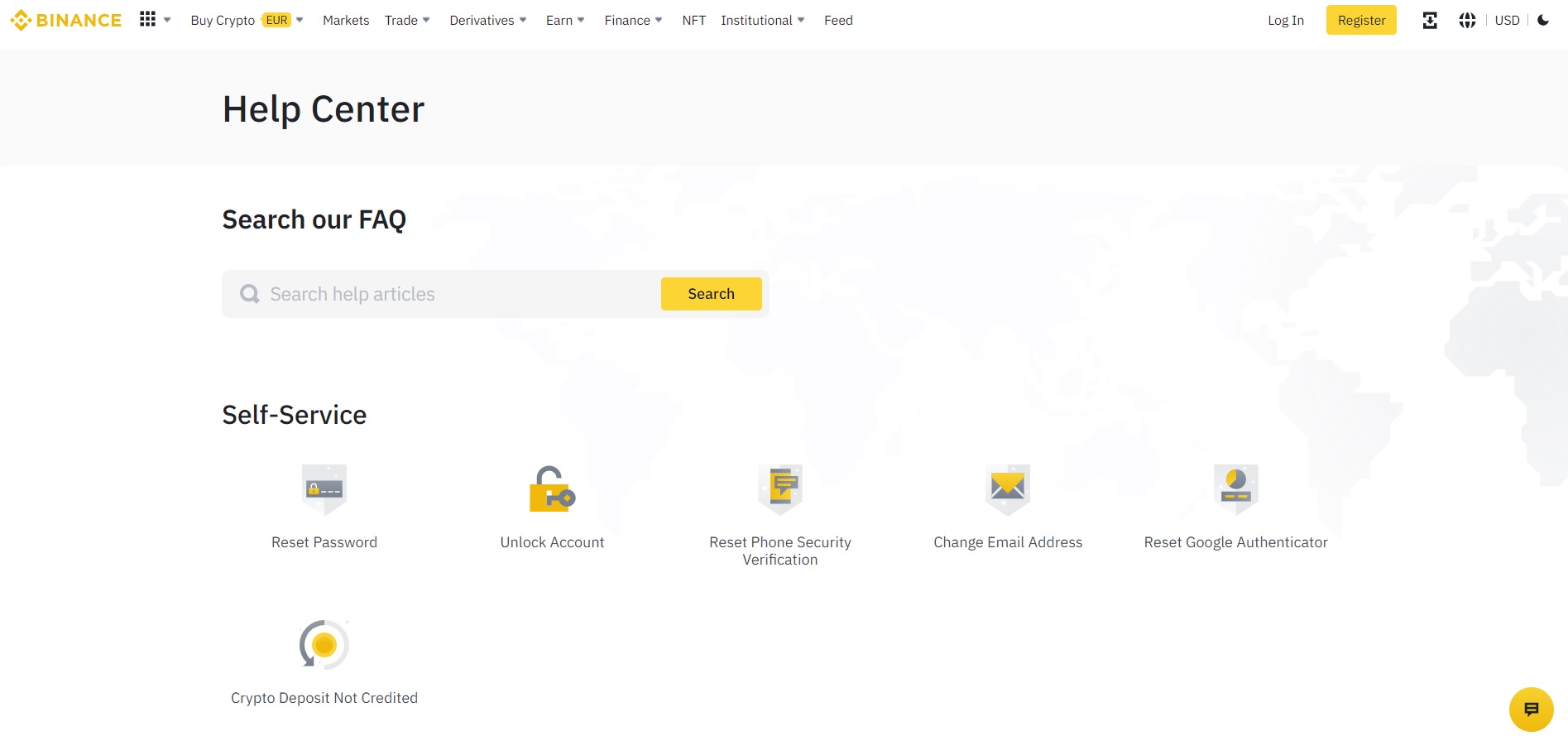Screen dimensions: 1568x741
Task: Toggle dark mode moon icon
Action: [1543, 20]
